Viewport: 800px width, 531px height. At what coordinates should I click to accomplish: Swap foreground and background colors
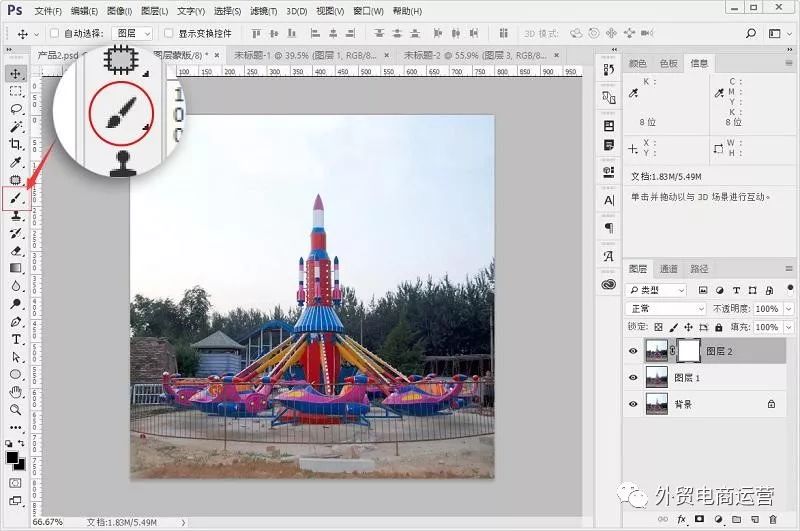click(x=21, y=443)
